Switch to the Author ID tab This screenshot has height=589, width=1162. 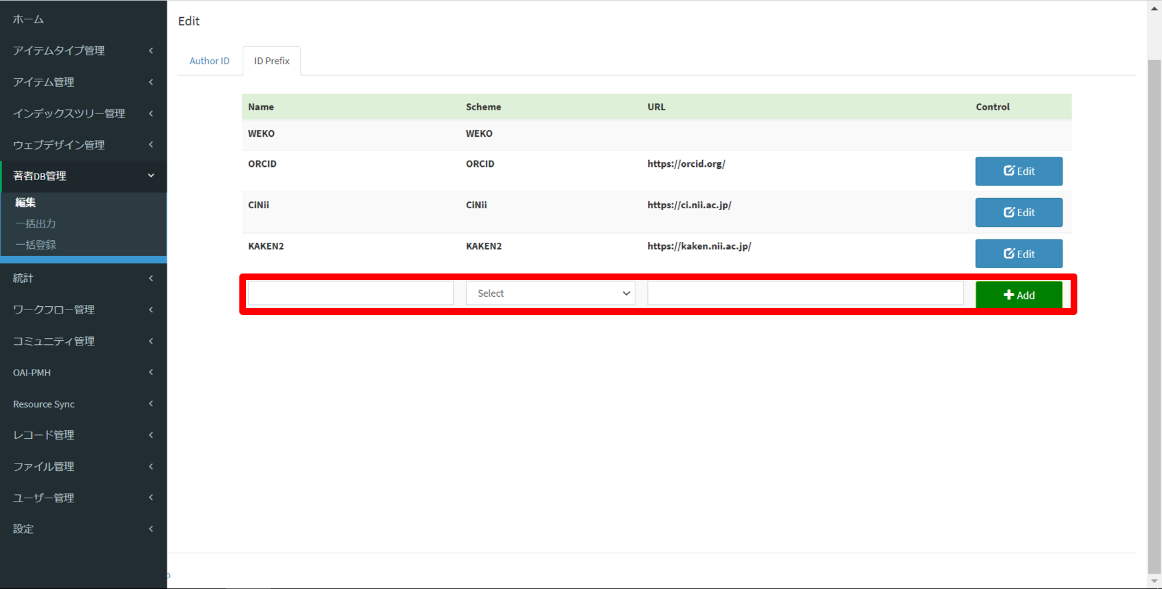click(209, 61)
